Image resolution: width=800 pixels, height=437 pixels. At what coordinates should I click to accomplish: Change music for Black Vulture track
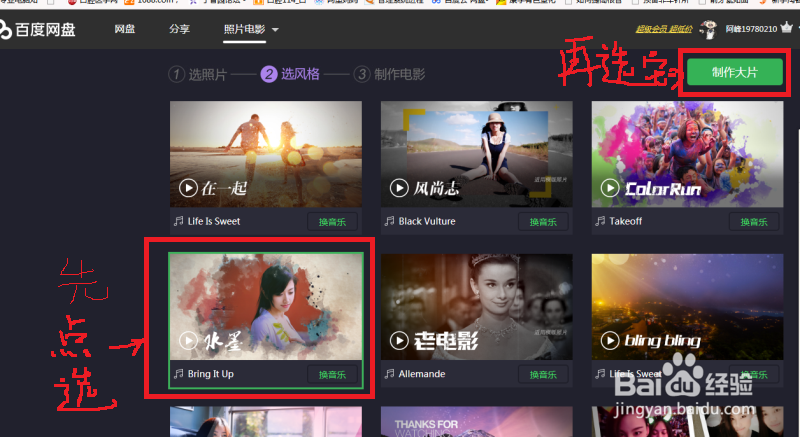[x=543, y=222]
